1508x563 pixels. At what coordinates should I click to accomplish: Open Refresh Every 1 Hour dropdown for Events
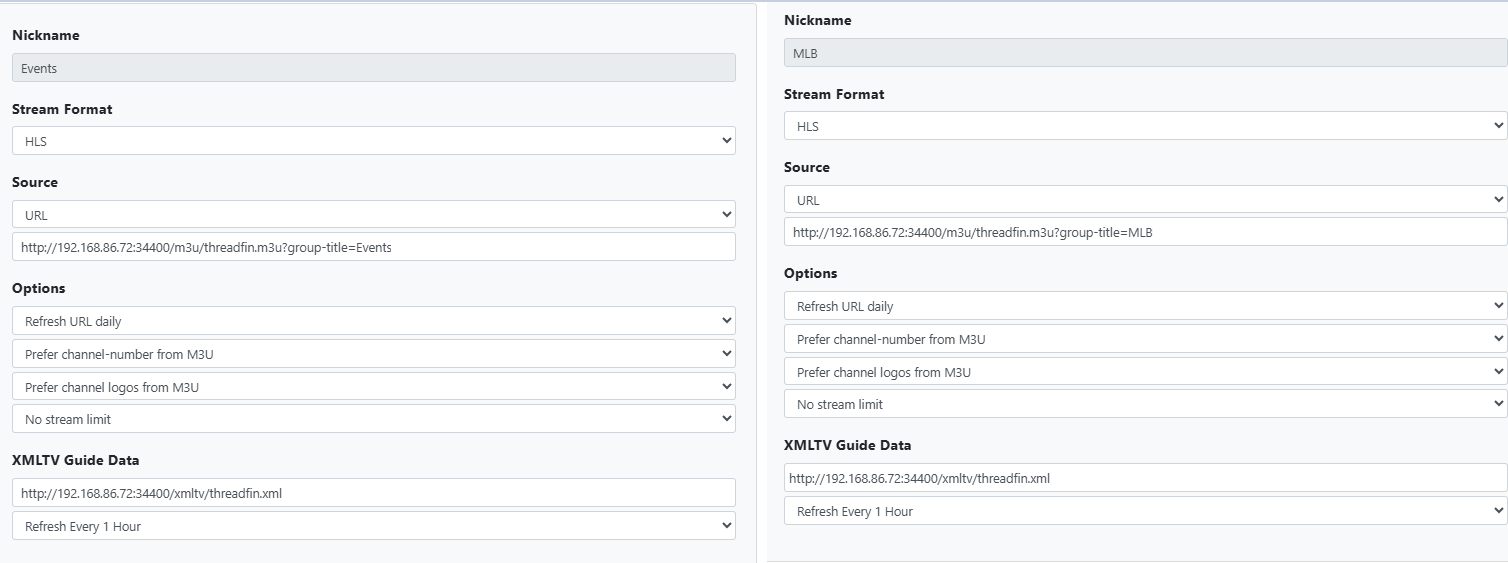point(373,526)
